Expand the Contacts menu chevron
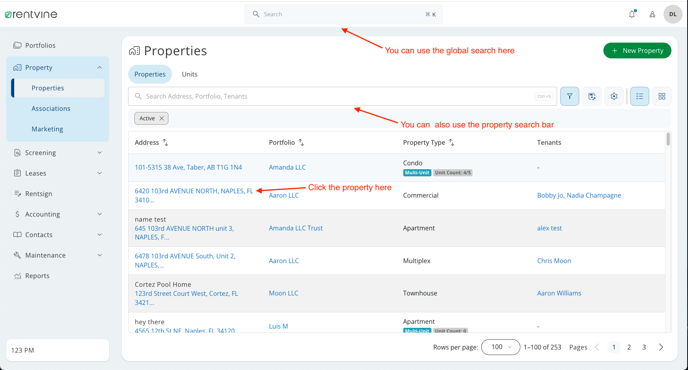The height and width of the screenshot is (370, 688). pos(100,234)
